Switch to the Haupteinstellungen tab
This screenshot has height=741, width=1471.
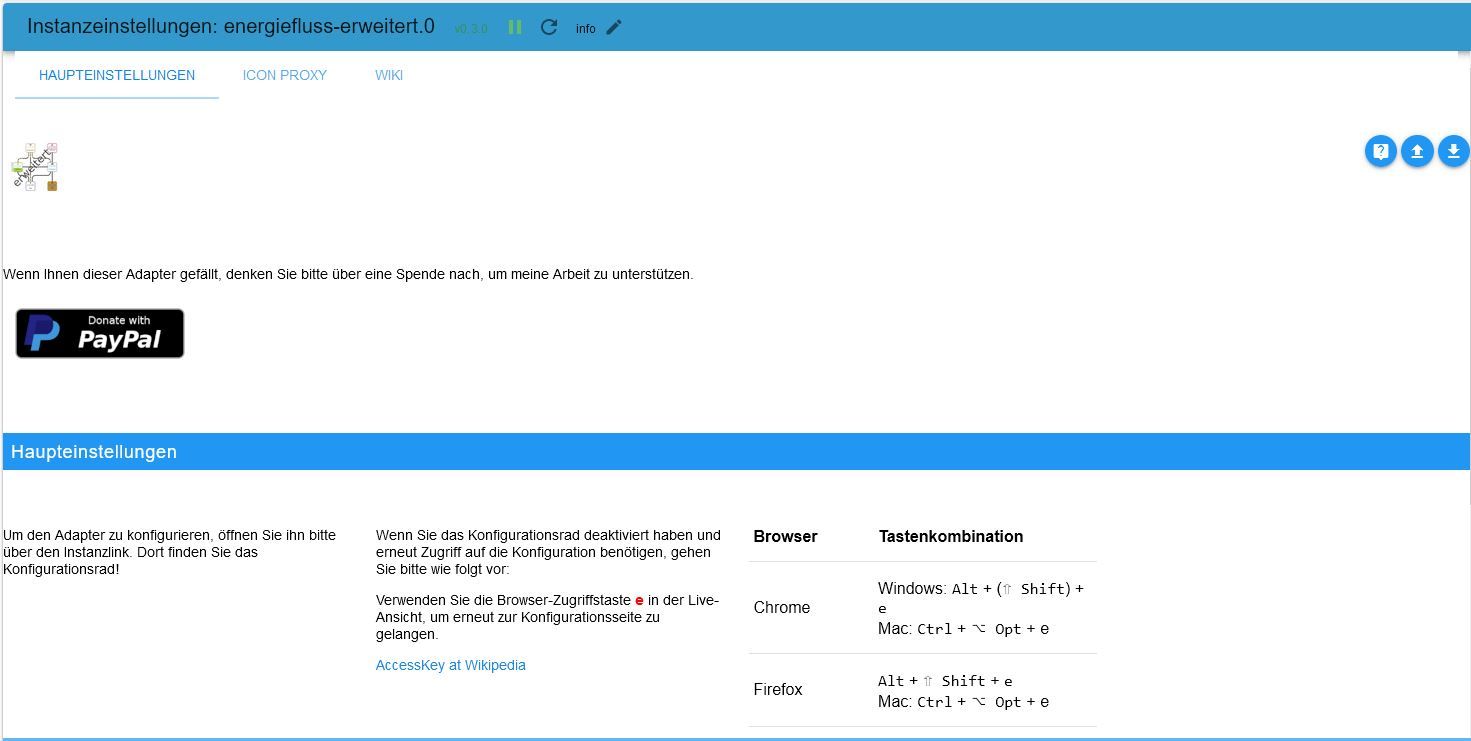tap(117, 75)
